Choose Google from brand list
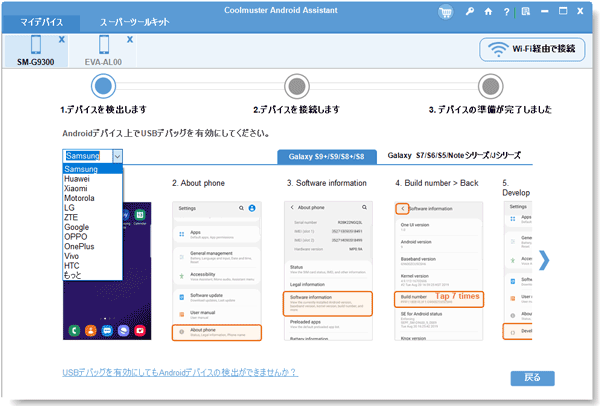The height and width of the screenshot is (406, 600). coord(92,227)
